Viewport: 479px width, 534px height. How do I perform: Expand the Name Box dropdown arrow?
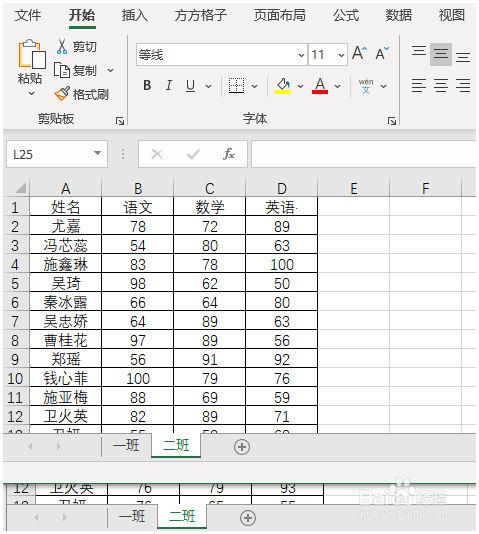pos(97,154)
